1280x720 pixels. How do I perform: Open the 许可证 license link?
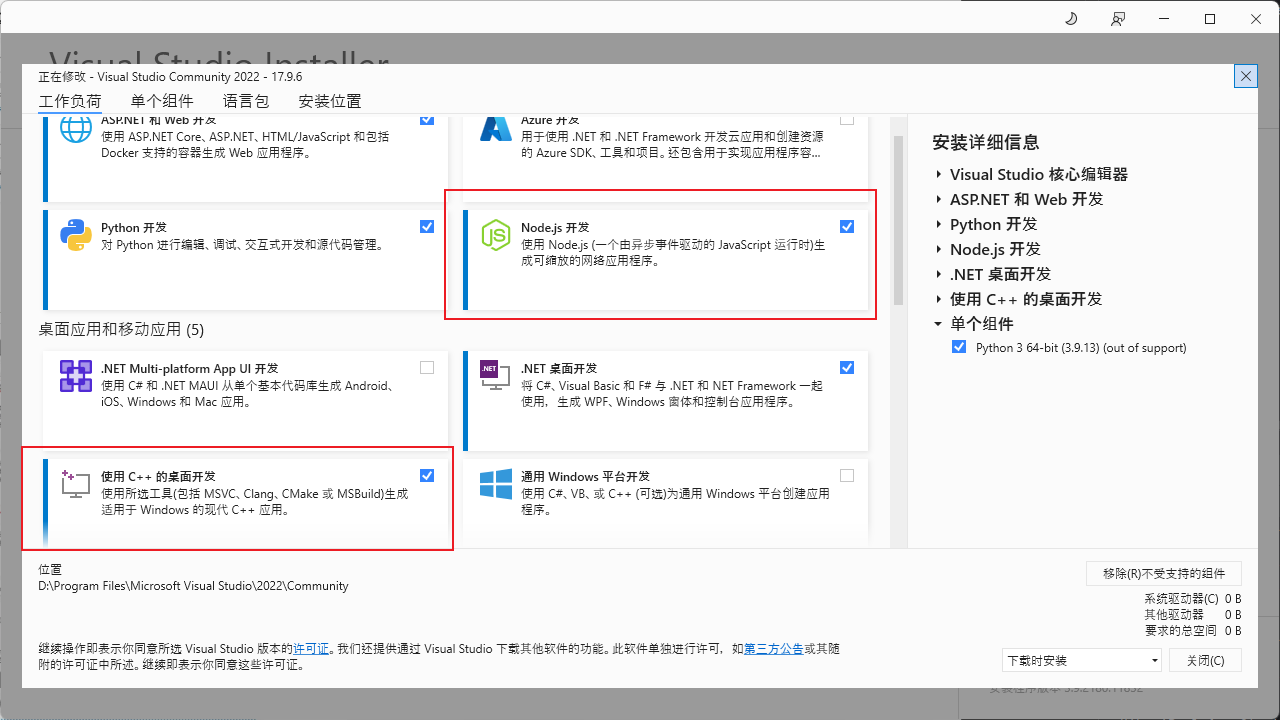(x=311, y=648)
